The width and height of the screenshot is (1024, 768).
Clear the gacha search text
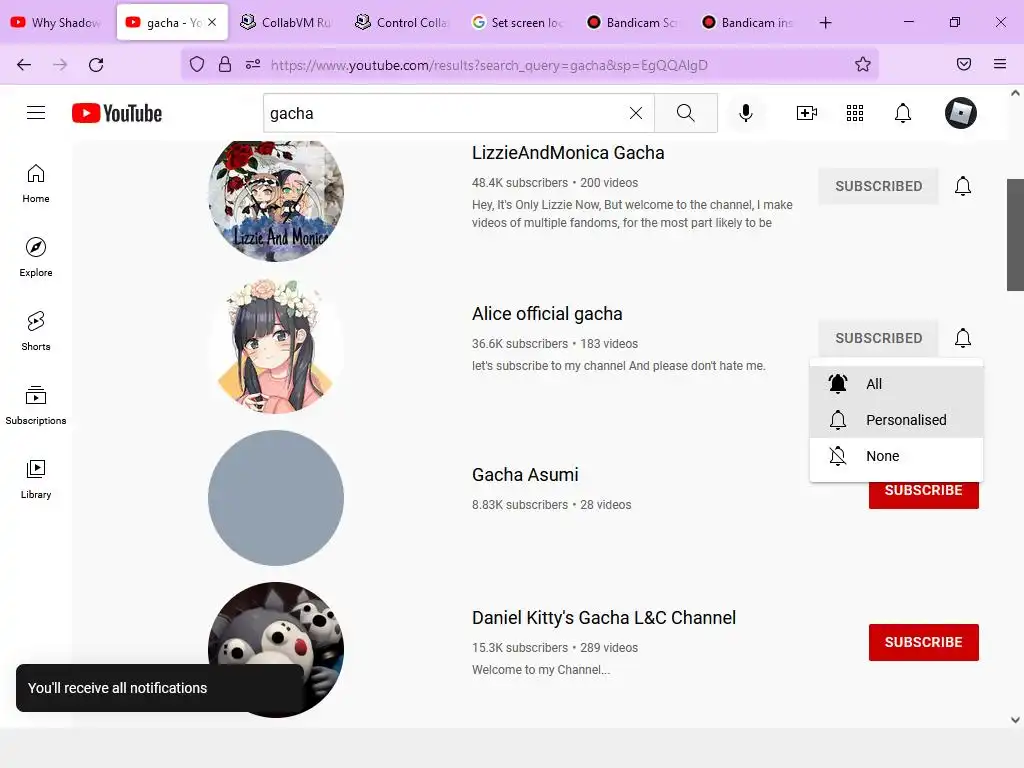pos(635,113)
